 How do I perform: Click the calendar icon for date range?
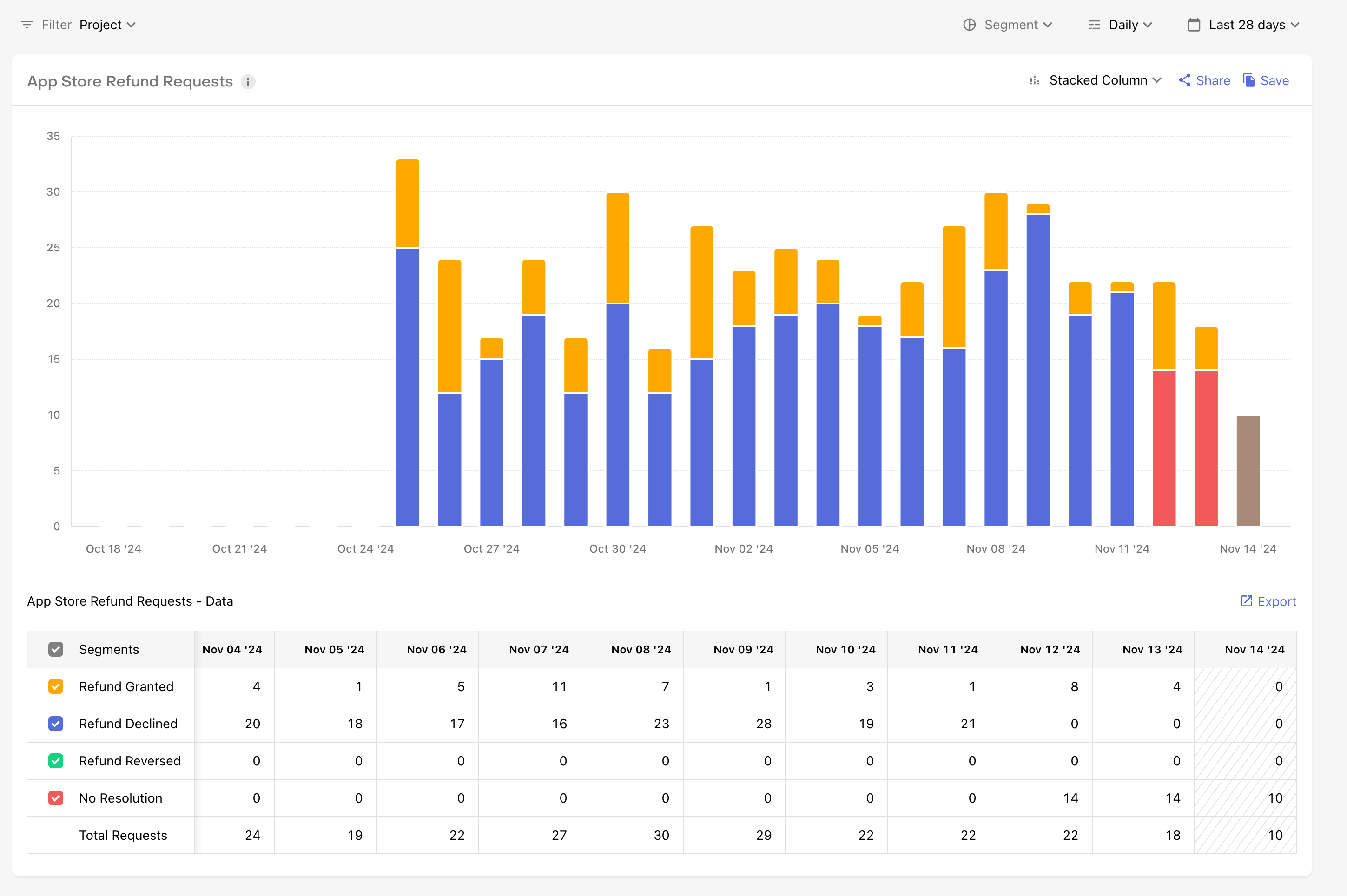[1194, 25]
